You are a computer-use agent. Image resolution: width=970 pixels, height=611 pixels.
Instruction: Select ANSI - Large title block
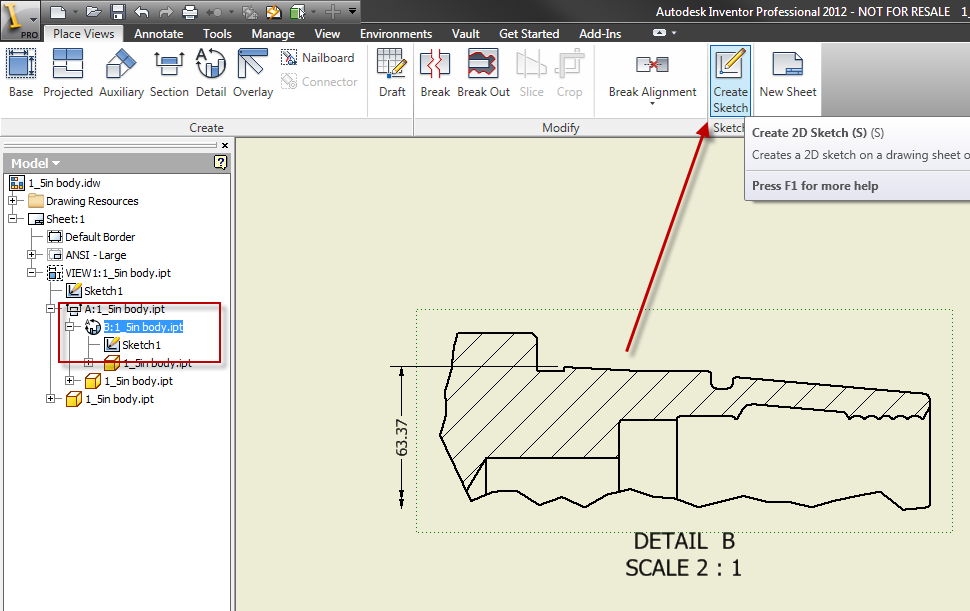coord(95,255)
